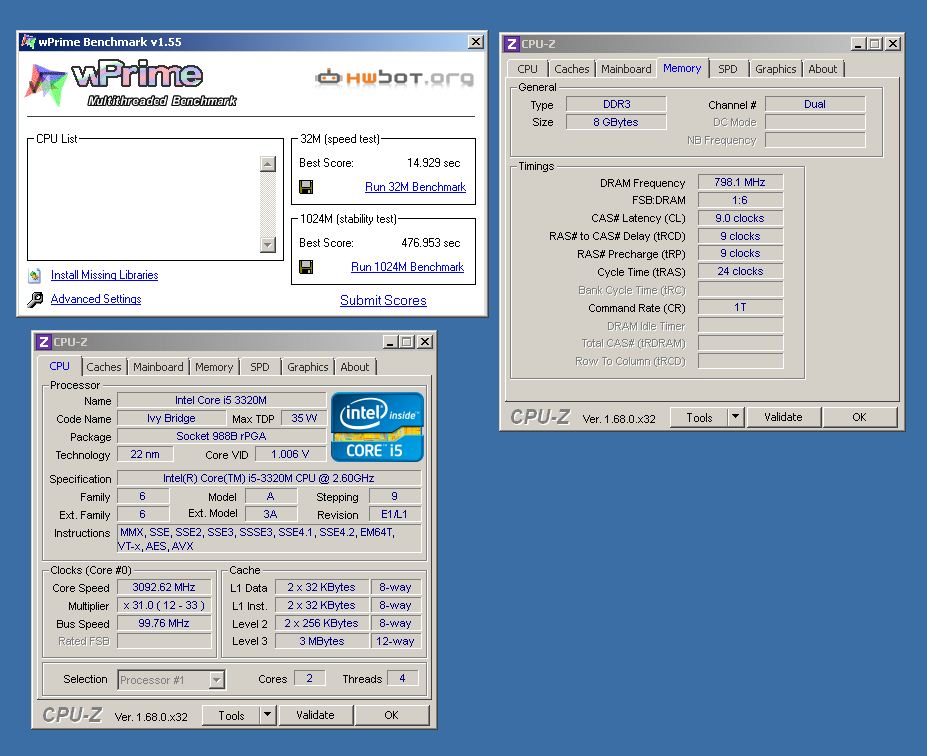Run the 32M Benchmark
The height and width of the screenshot is (756, 927).
pyautogui.click(x=415, y=187)
